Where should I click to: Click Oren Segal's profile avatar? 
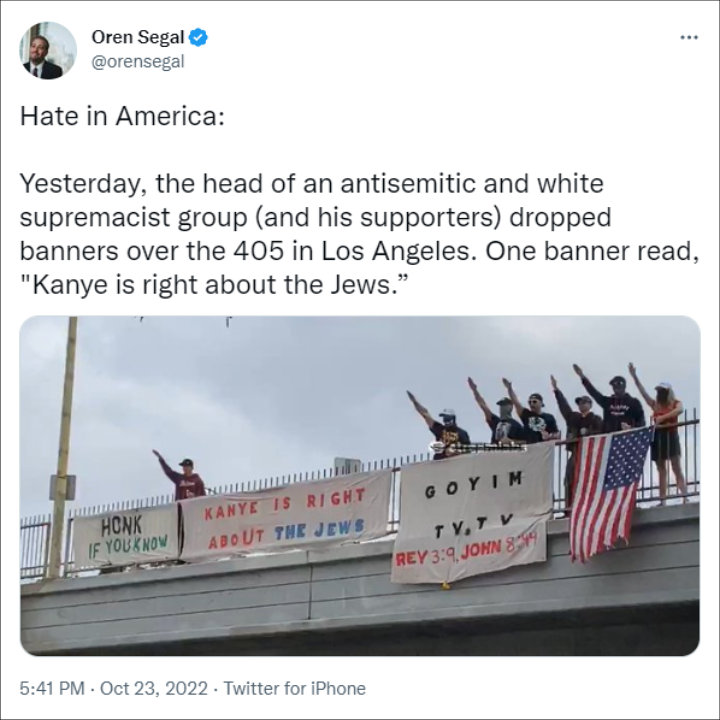[x=48, y=51]
